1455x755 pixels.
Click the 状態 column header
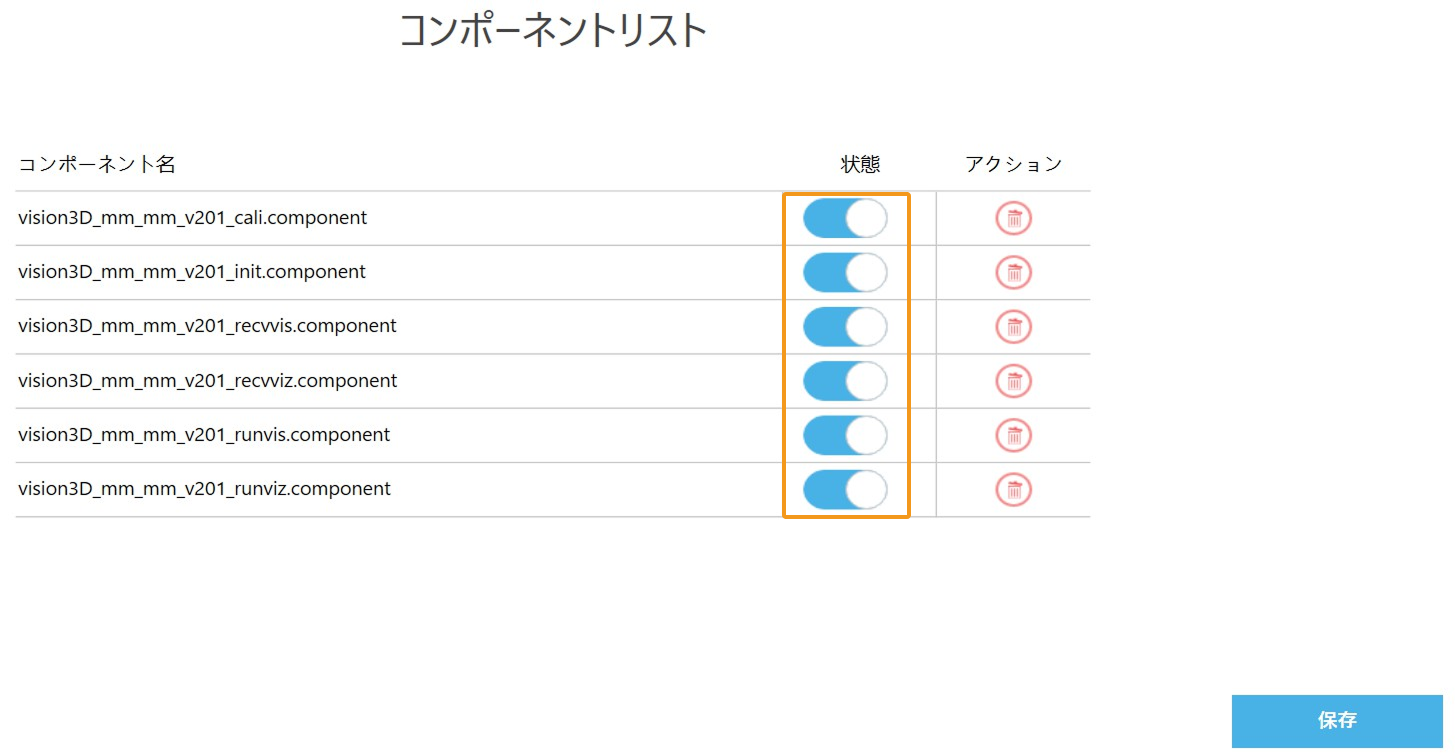[x=860, y=165]
